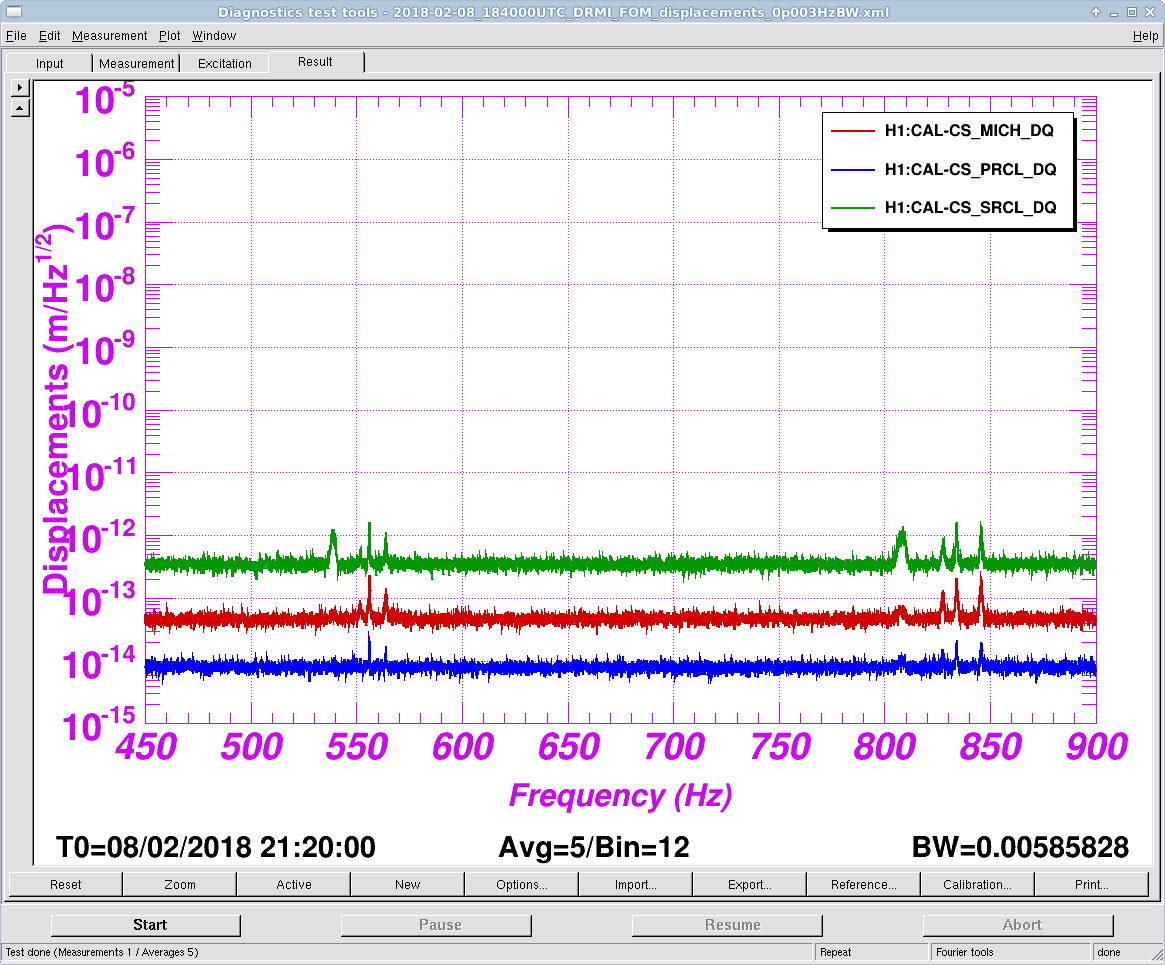1165x965 pixels.
Task: Click the right-arrow panel expander button
Action: coord(19,87)
